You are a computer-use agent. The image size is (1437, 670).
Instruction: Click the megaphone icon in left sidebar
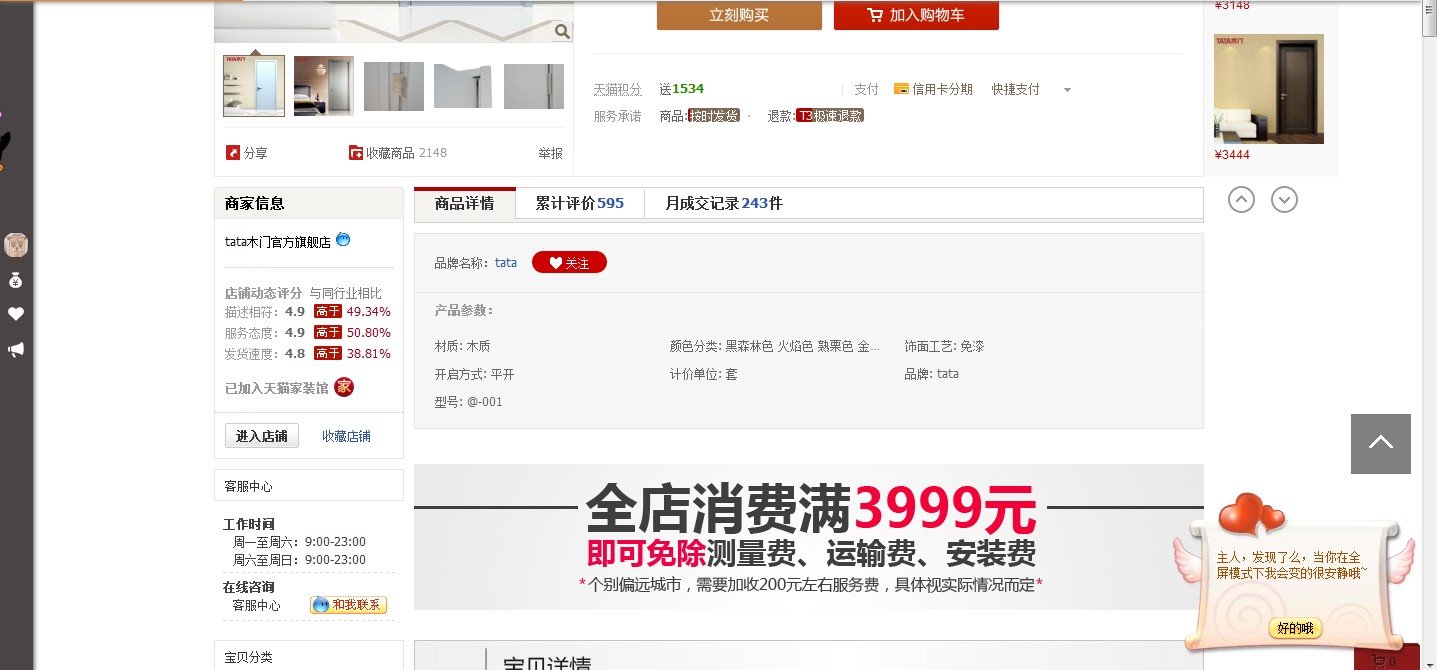click(x=15, y=350)
